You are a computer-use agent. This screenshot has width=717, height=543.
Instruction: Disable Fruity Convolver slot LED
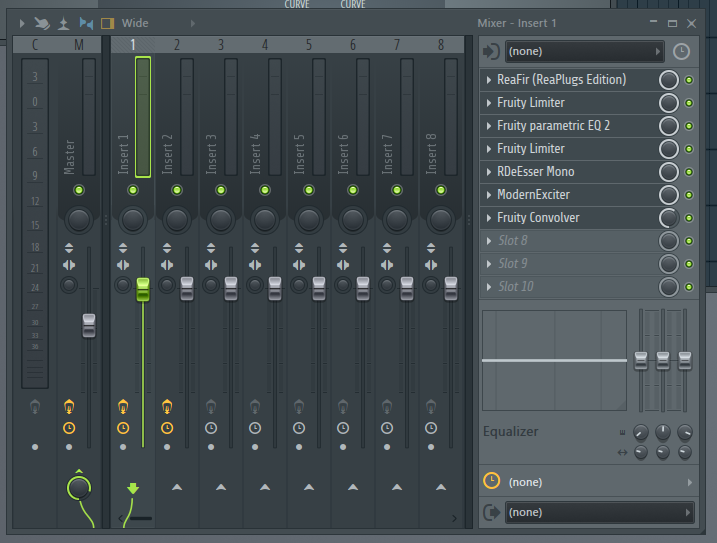[x=689, y=218]
